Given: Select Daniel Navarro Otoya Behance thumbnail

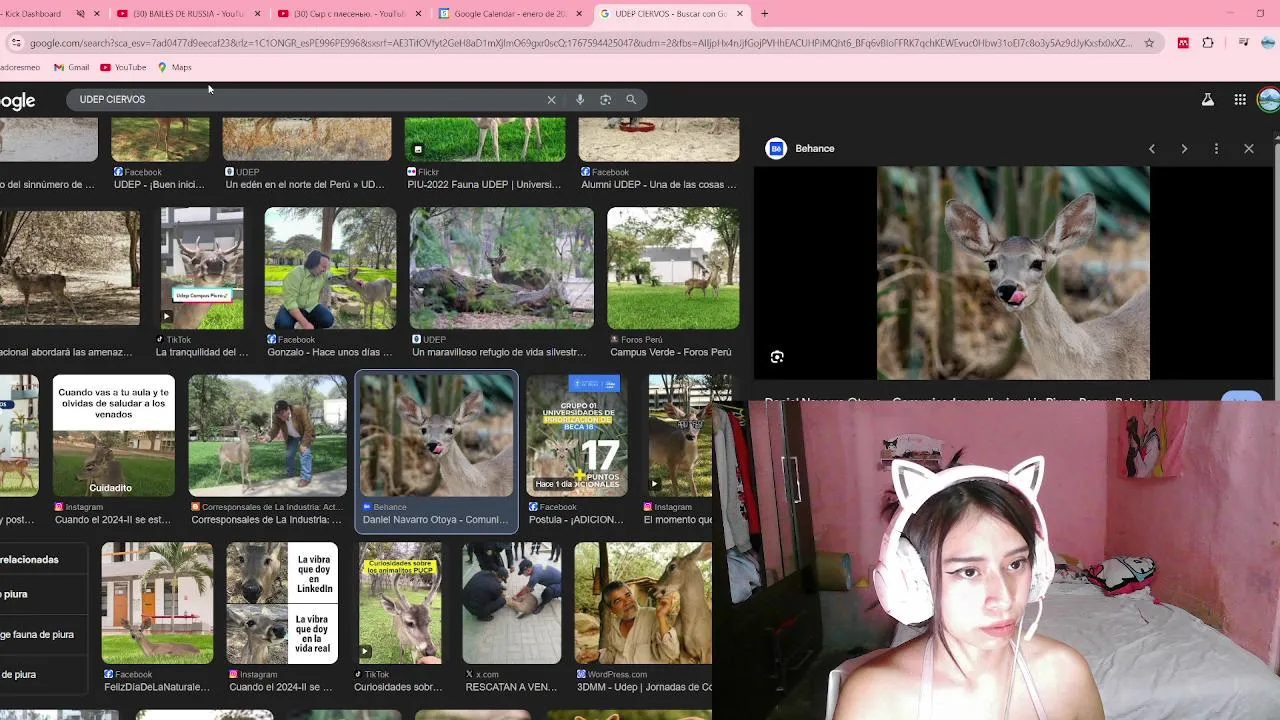Looking at the screenshot, I should point(437,436).
